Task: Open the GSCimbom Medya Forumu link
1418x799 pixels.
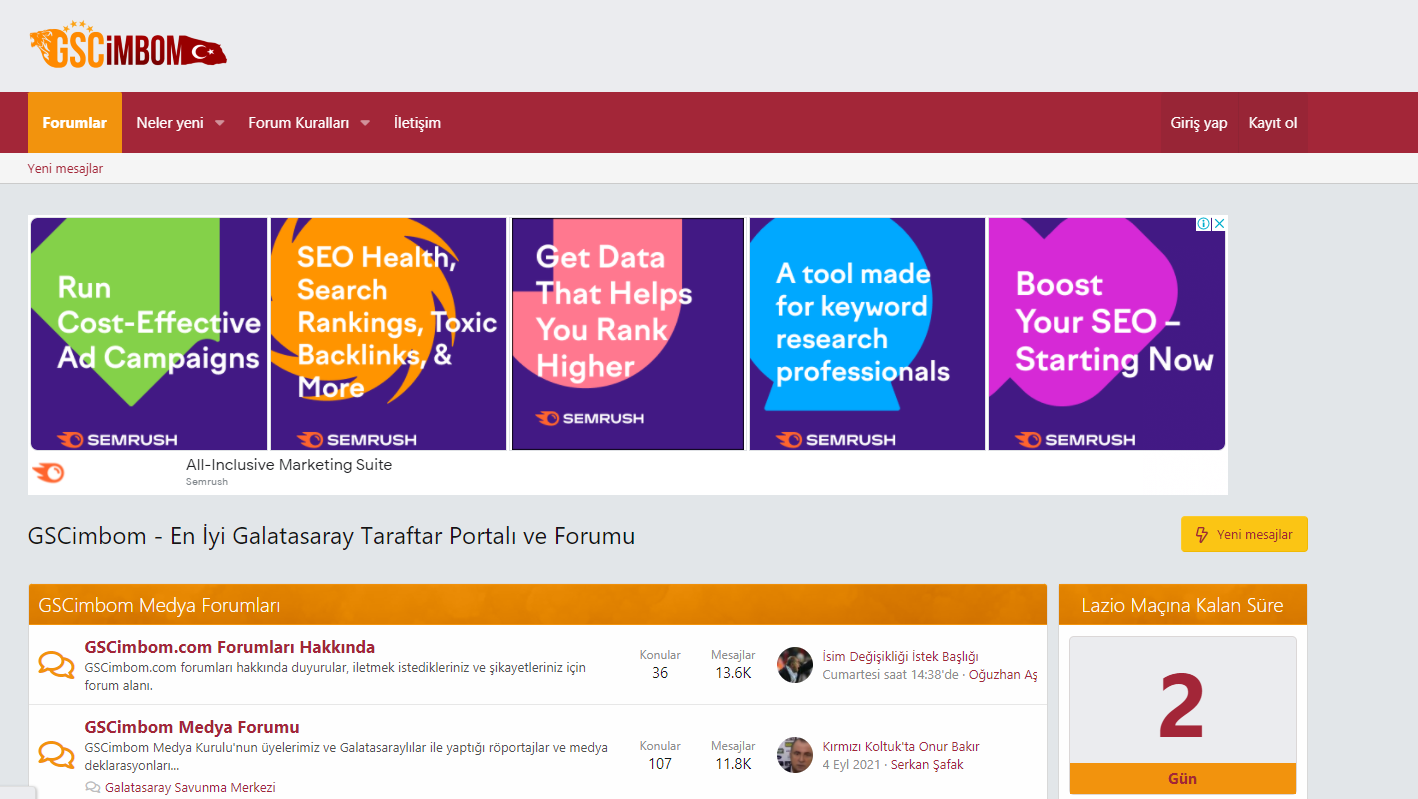Action: point(192,727)
